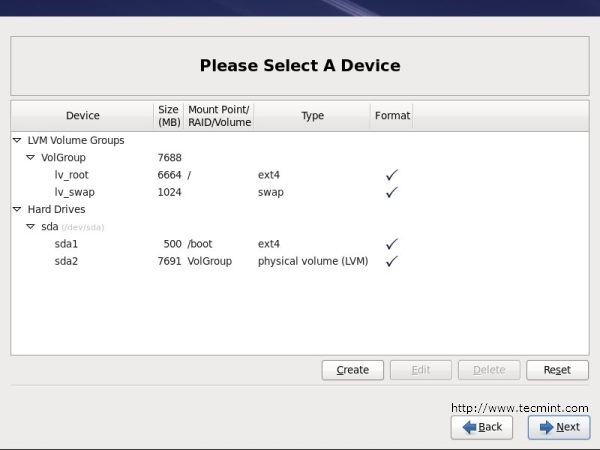
Task: Click the / mount point of lv_root
Action: pyautogui.click(x=189, y=175)
